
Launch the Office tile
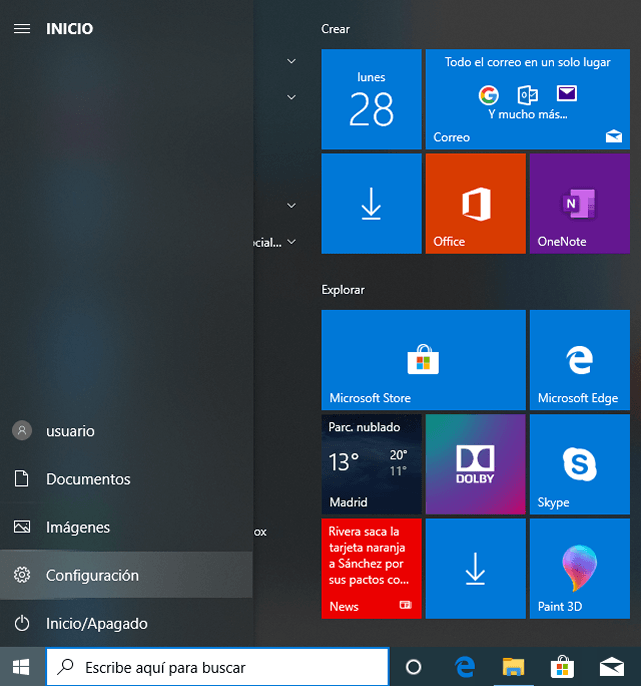click(476, 203)
